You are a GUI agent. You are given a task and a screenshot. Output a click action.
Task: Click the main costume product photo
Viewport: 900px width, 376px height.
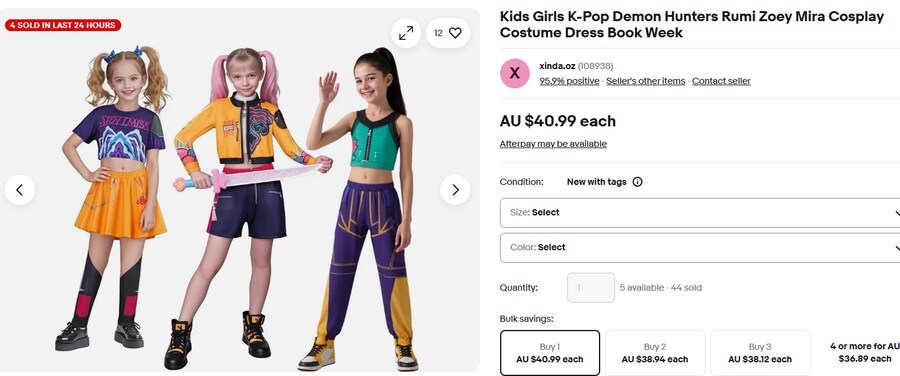(x=239, y=189)
